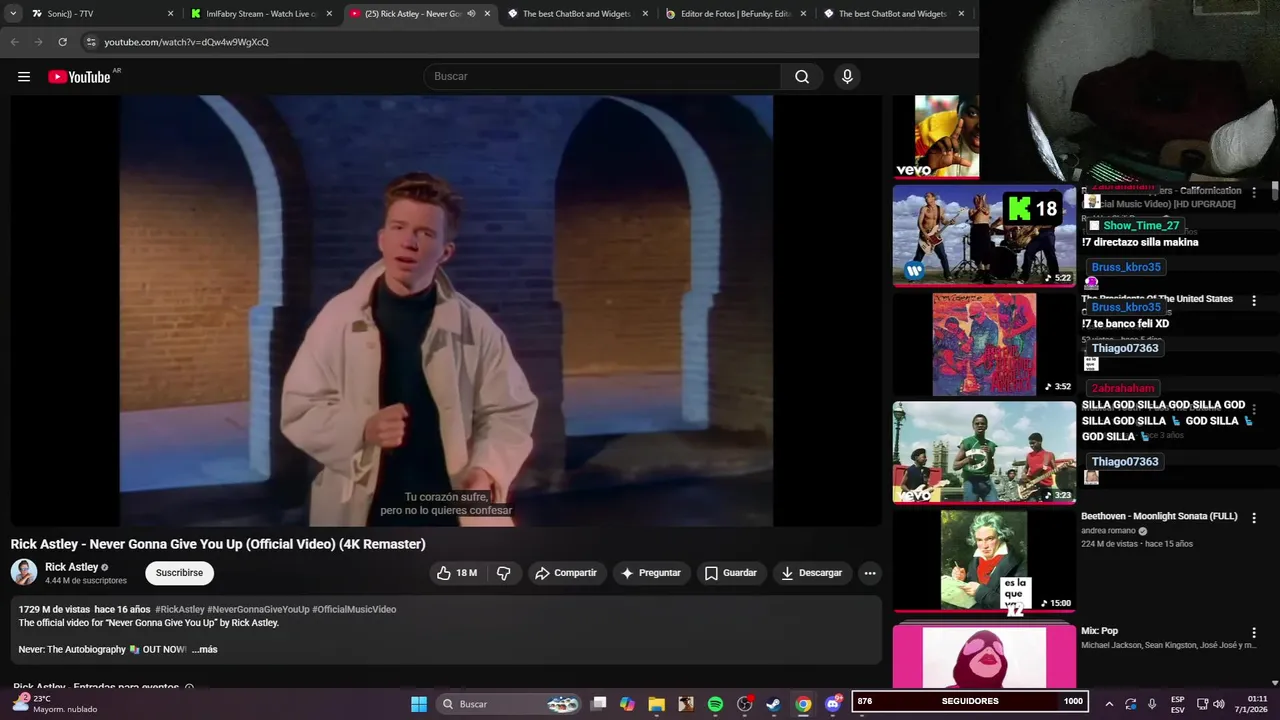
Task: Open Discord from the taskbar
Action: (832, 704)
